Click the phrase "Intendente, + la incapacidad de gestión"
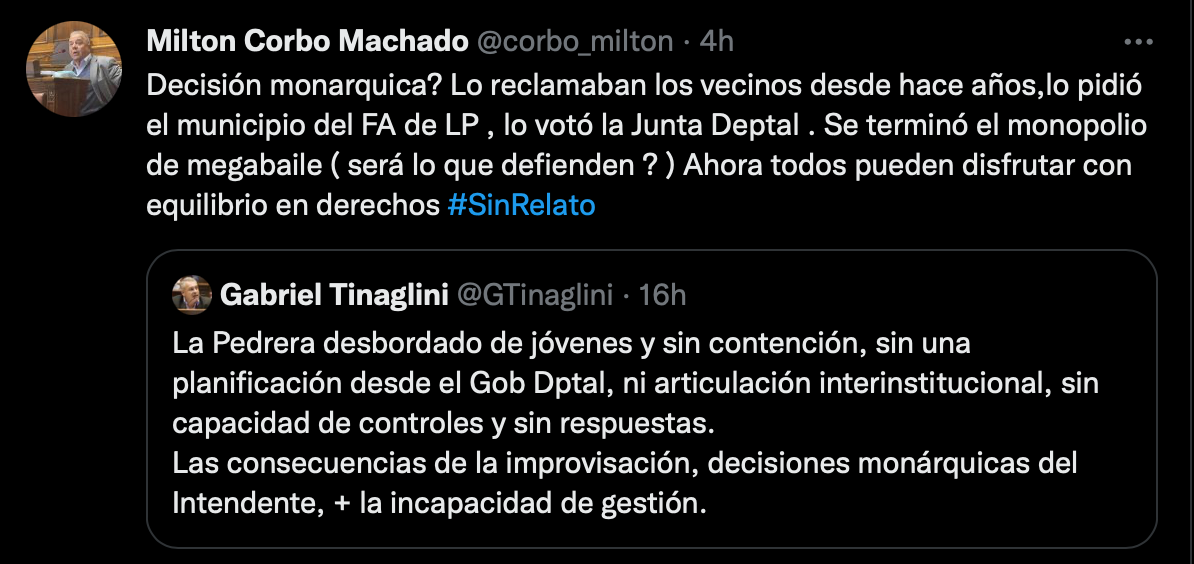The image size is (1194, 564). tap(438, 503)
